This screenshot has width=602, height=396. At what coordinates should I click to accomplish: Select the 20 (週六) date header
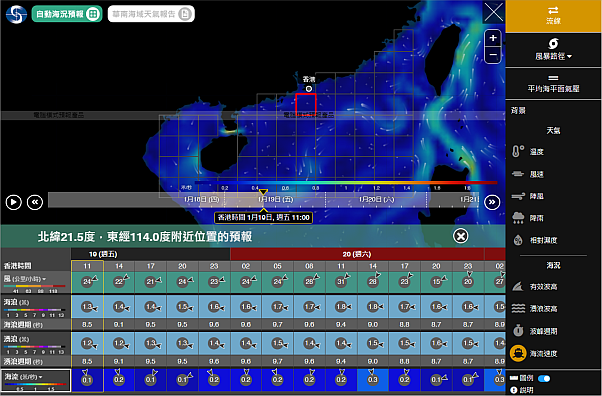click(357, 254)
